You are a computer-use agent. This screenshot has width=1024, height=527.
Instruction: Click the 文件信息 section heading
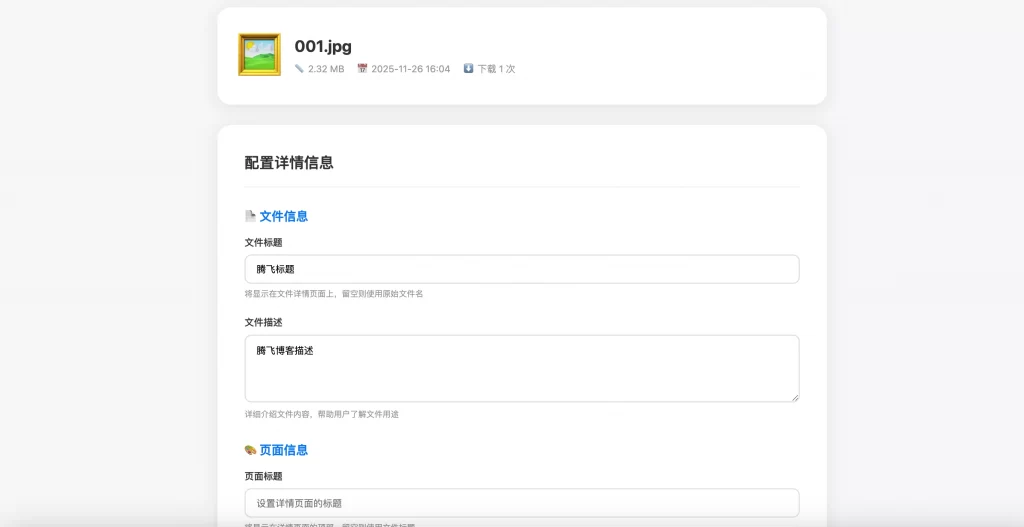(284, 216)
